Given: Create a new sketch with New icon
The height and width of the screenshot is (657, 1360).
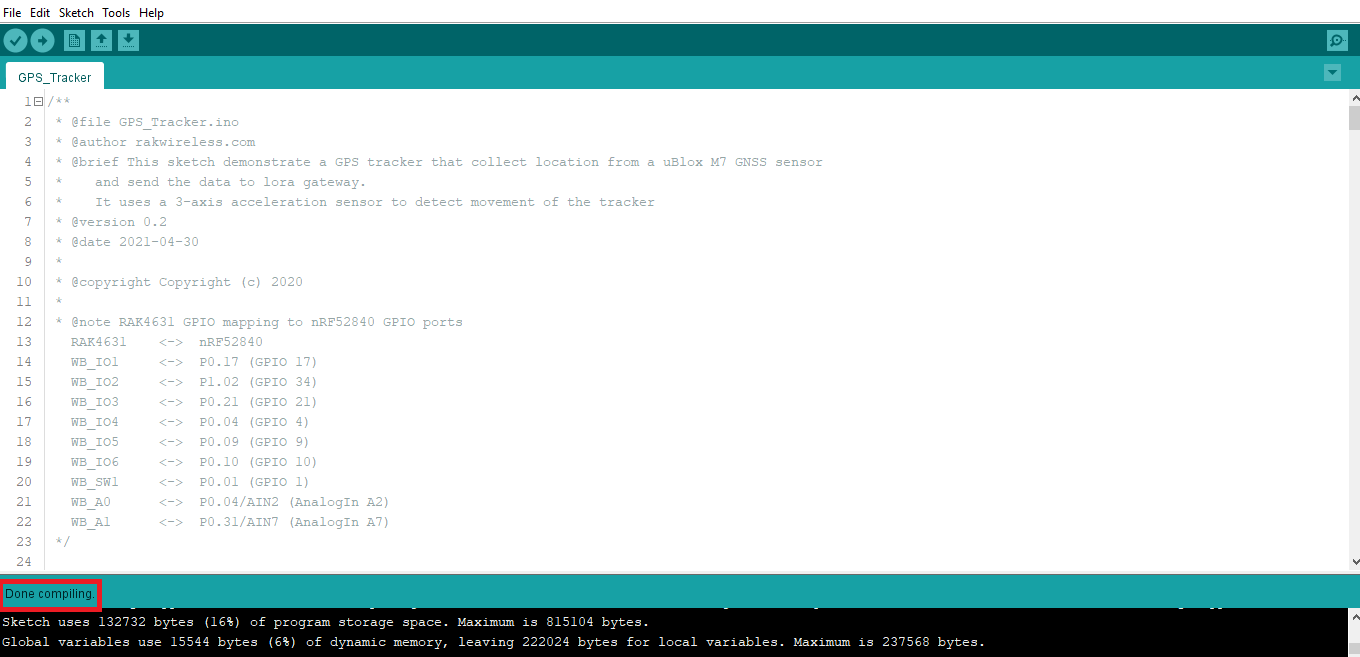Looking at the screenshot, I should coord(74,41).
